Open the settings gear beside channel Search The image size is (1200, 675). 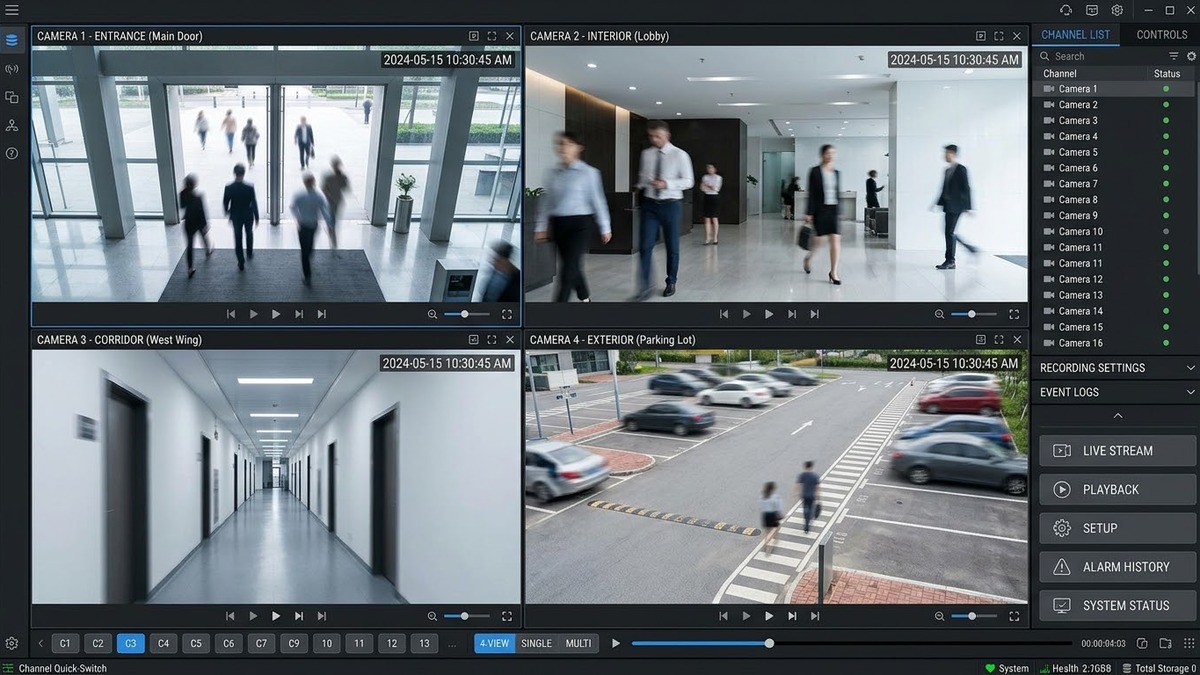(x=1191, y=57)
